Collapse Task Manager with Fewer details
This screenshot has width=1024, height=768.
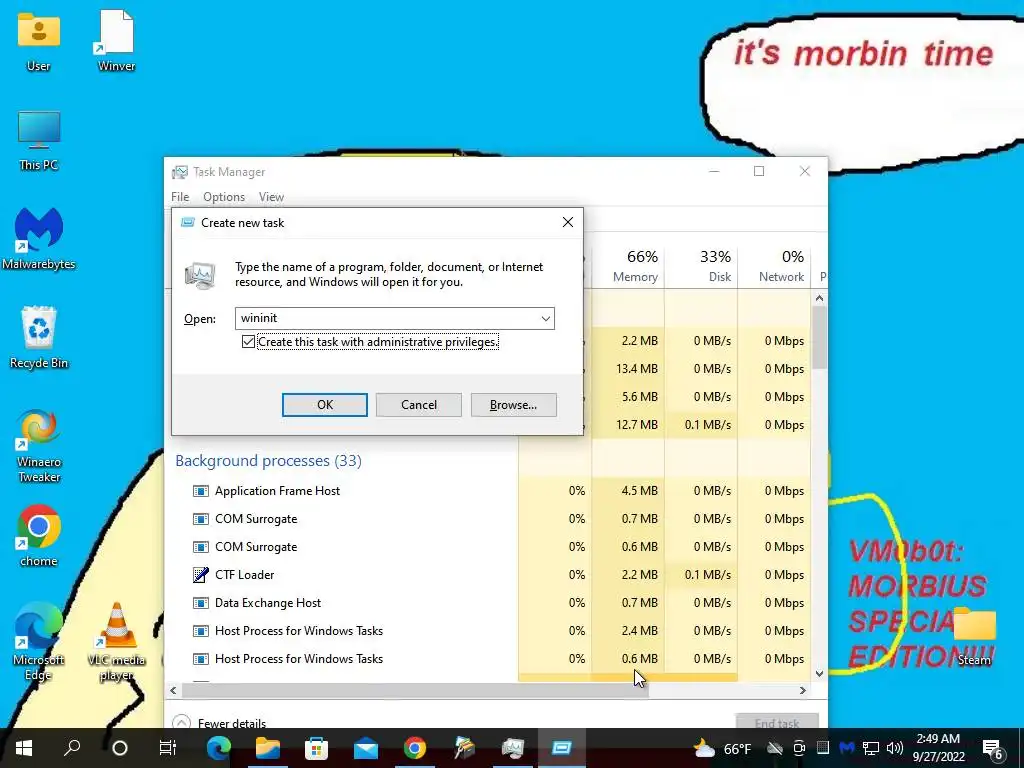[x=219, y=722]
